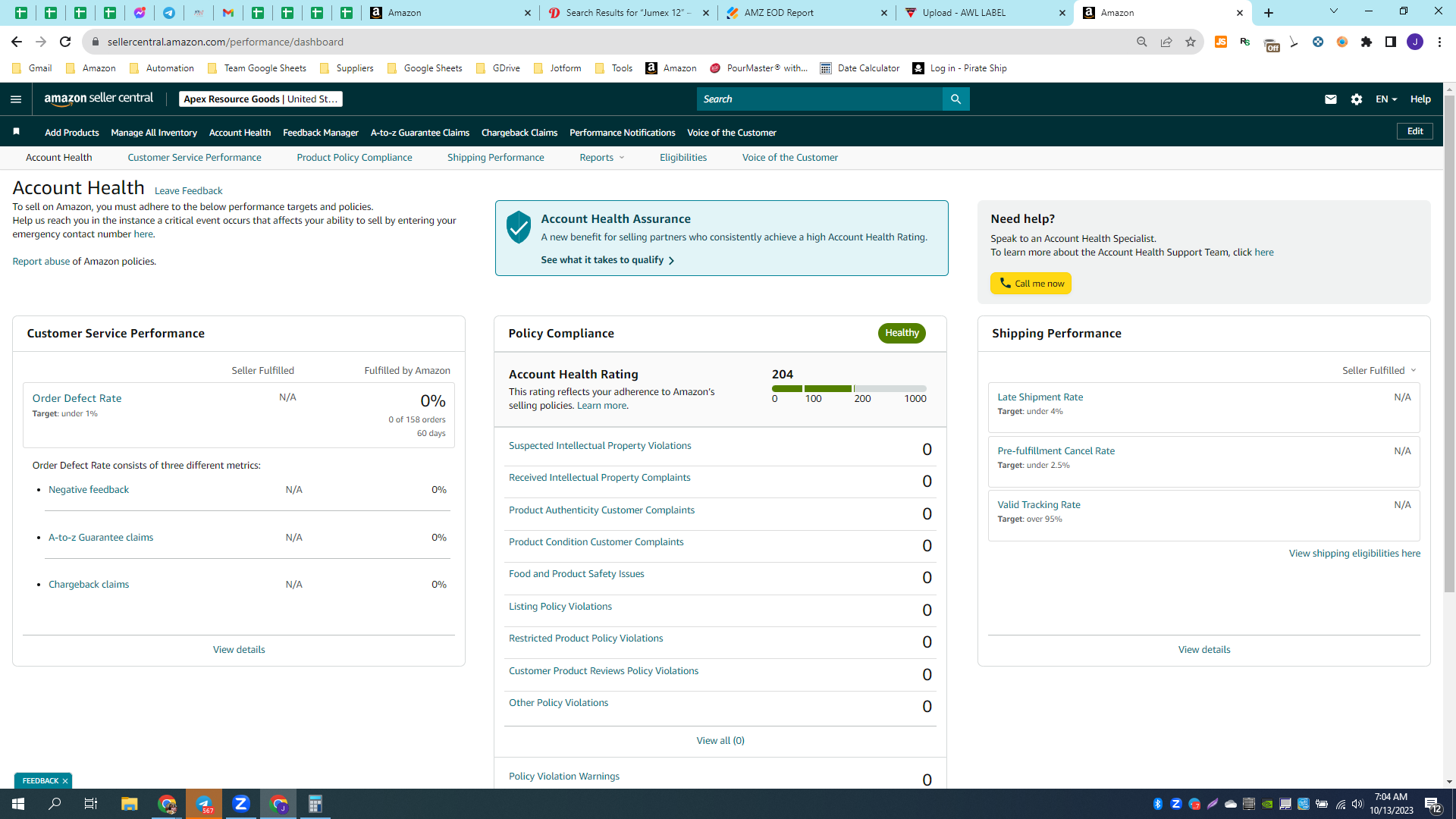Open the Chrome three-dot menu
This screenshot has width=1456, height=819.
pyautogui.click(x=1439, y=42)
